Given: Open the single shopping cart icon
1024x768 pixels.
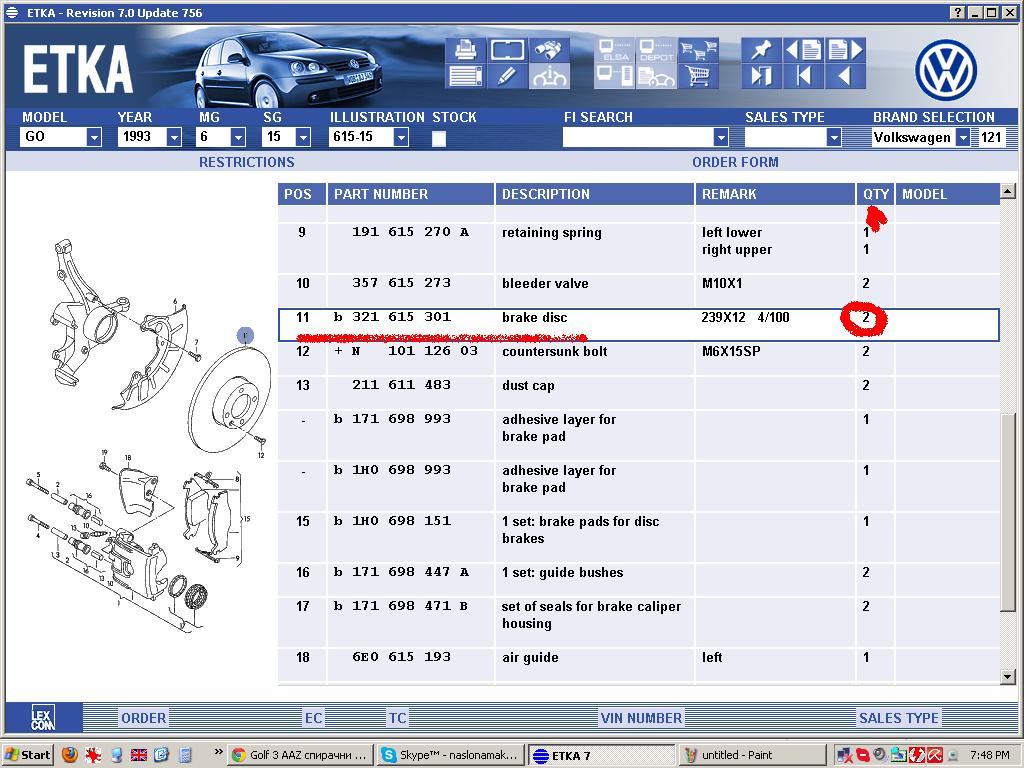Looking at the screenshot, I should pyautogui.click(x=697, y=76).
